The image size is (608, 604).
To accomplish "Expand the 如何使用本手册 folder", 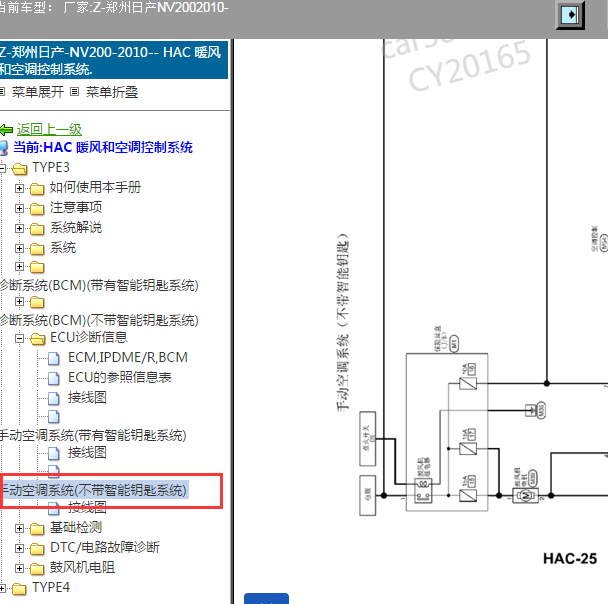I will click(19, 188).
